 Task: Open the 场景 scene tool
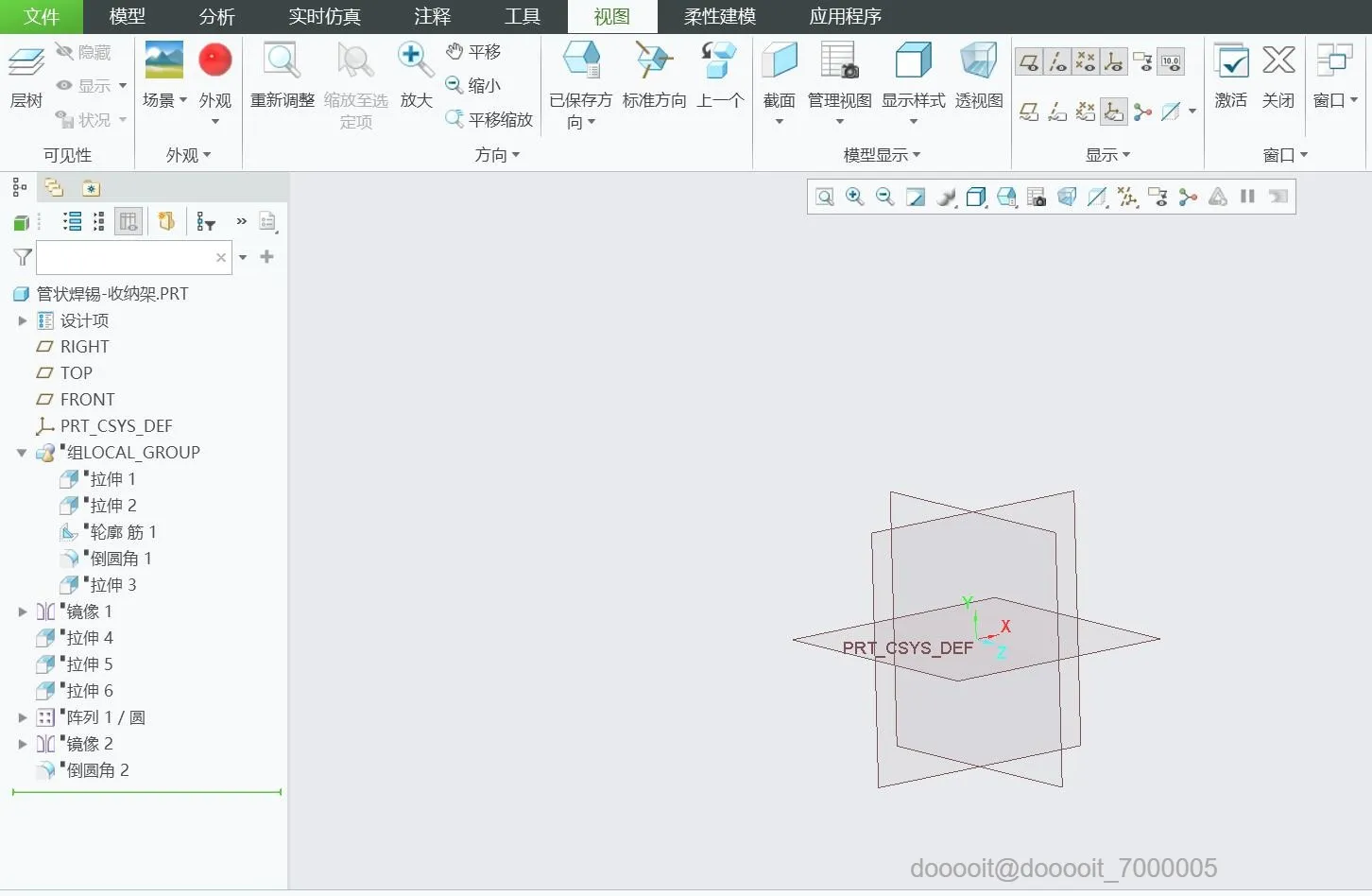click(163, 76)
